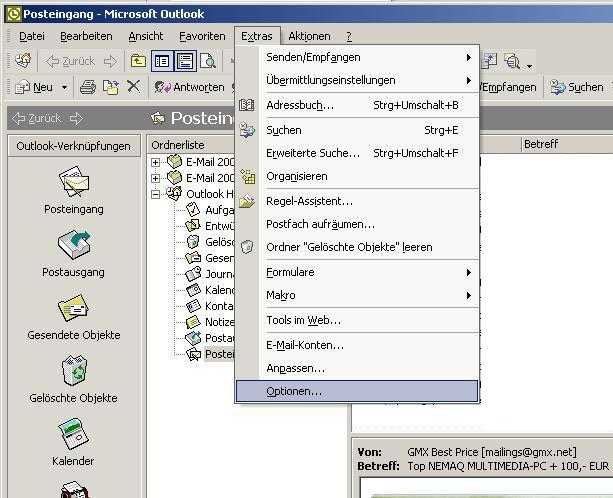The image size is (613, 498).
Task: Click the Antworten toolbar button
Action: point(190,87)
